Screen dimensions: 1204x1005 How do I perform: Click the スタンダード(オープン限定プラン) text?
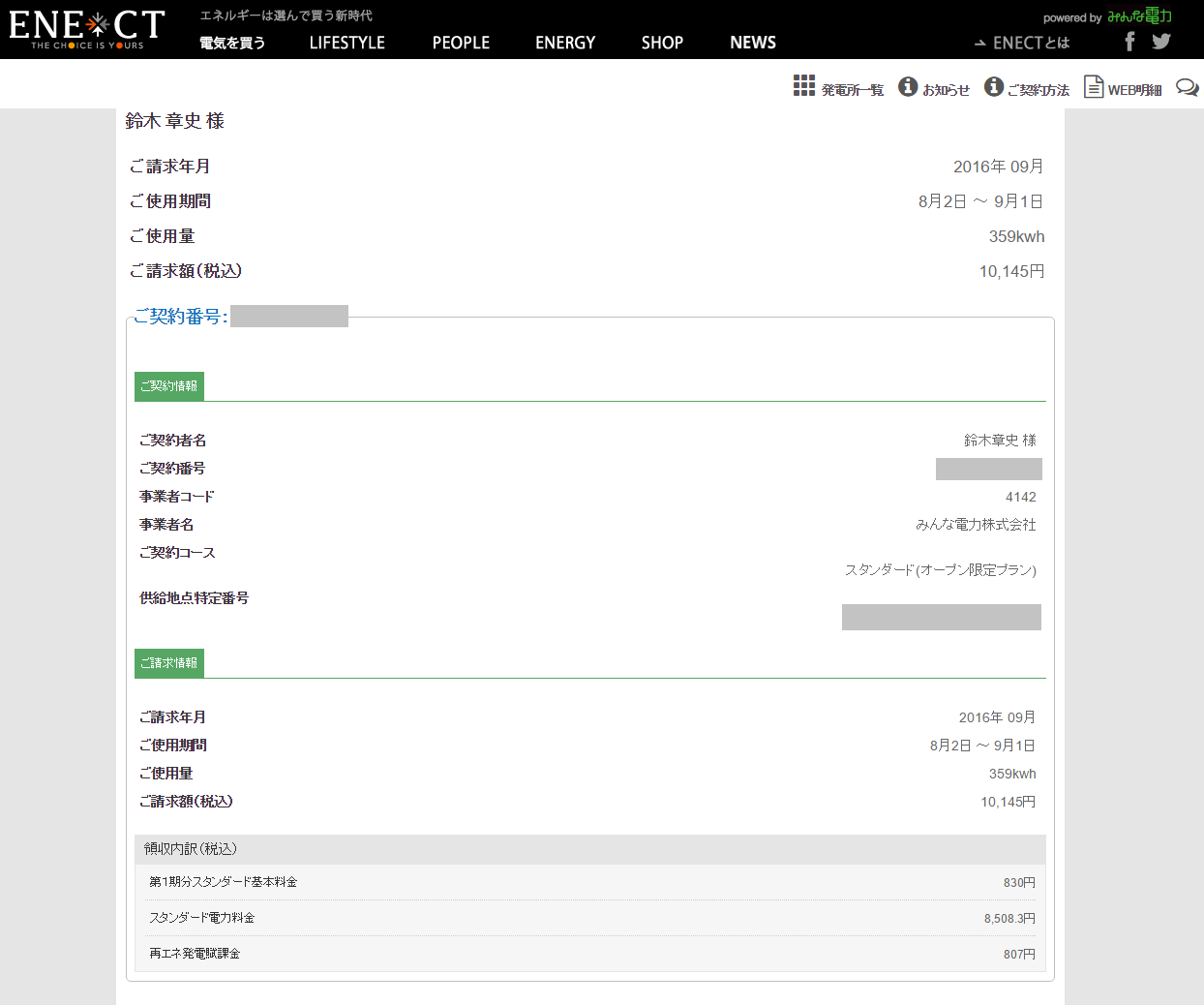[x=940, y=570]
